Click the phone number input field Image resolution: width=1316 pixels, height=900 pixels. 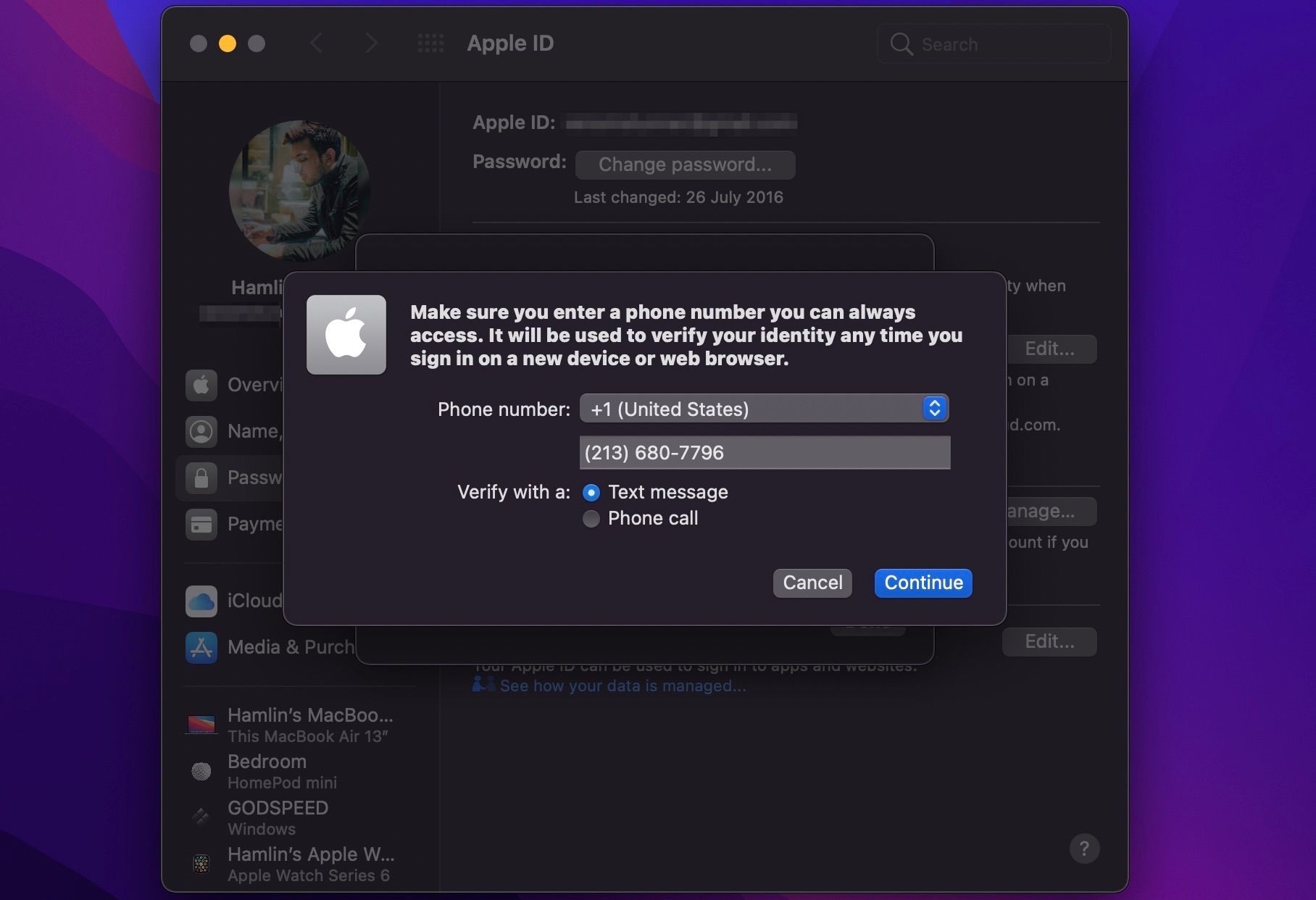pyautogui.click(x=764, y=452)
